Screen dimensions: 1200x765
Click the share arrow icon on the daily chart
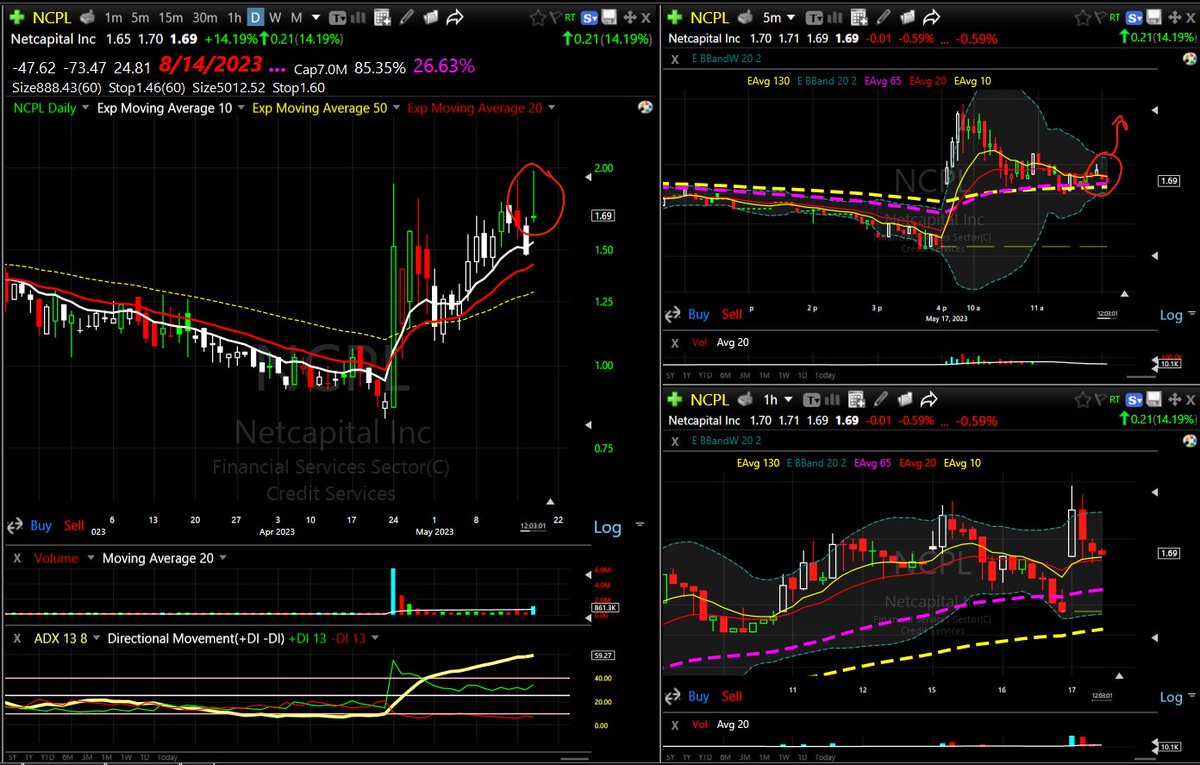[x=455, y=18]
